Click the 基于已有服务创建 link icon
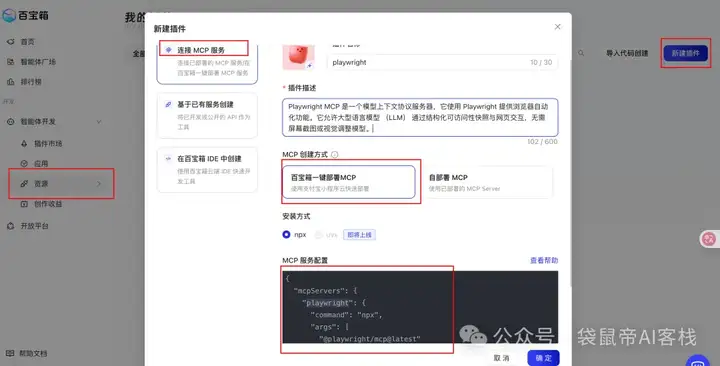Image resolution: width=720 pixels, height=366 pixels. [169, 104]
